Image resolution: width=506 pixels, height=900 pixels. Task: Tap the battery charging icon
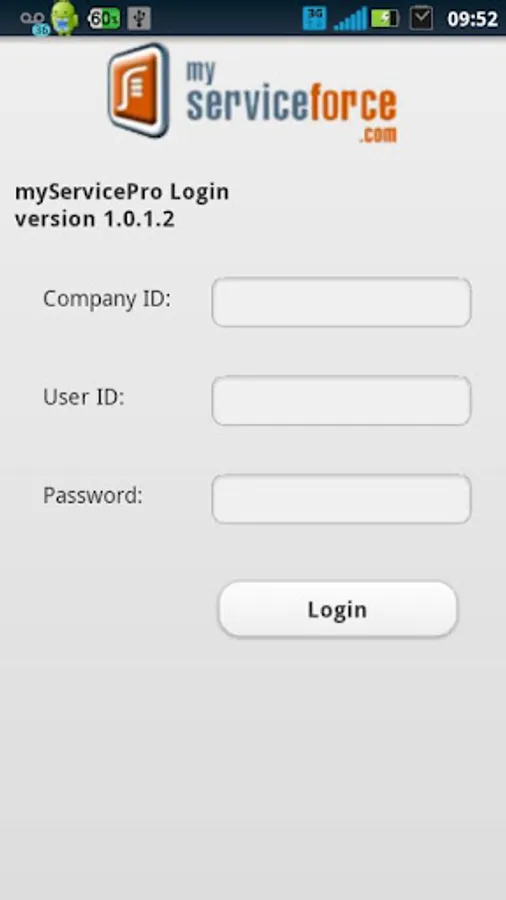click(385, 19)
